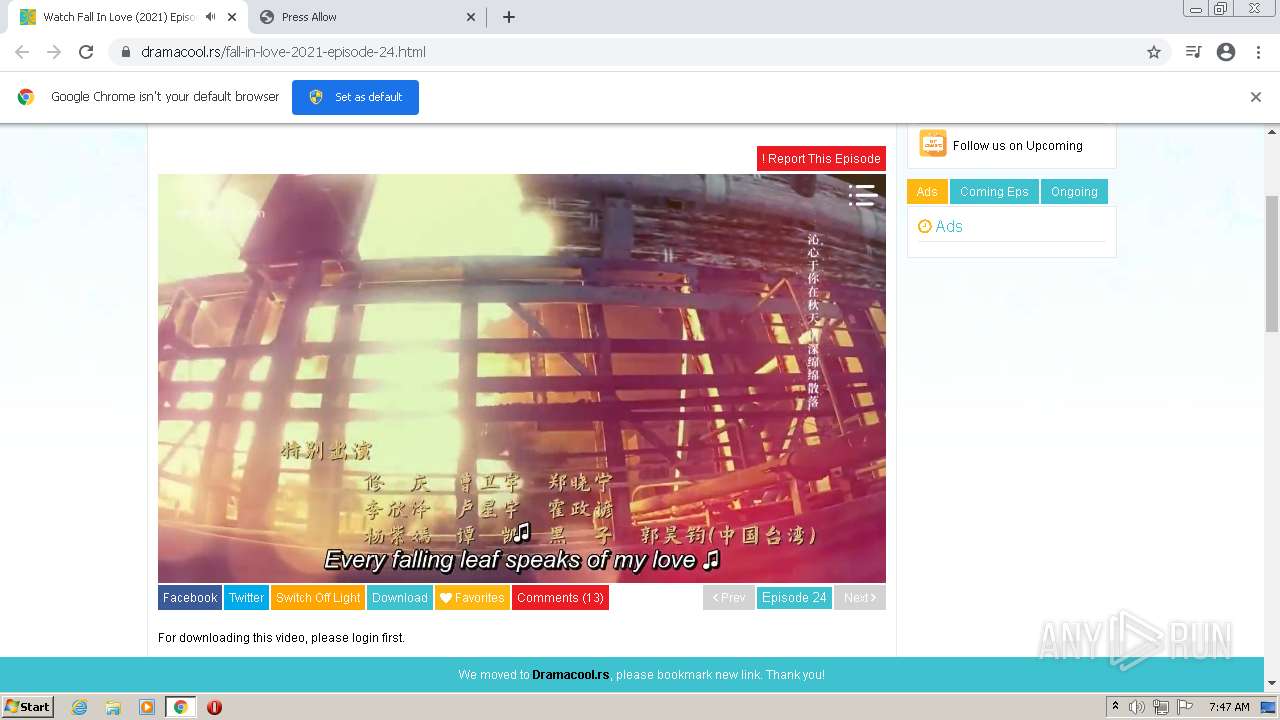Open the red stop icon taskbar app
Screen dimensions: 1280x720
[x=214, y=707]
